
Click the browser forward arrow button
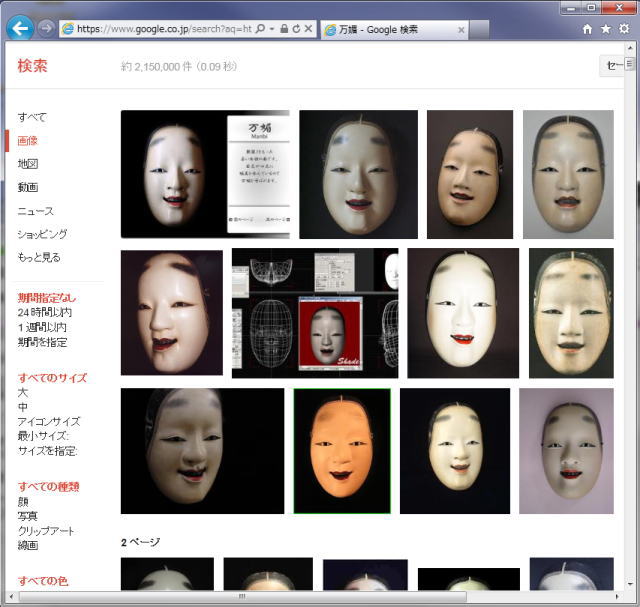[x=46, y=29]
